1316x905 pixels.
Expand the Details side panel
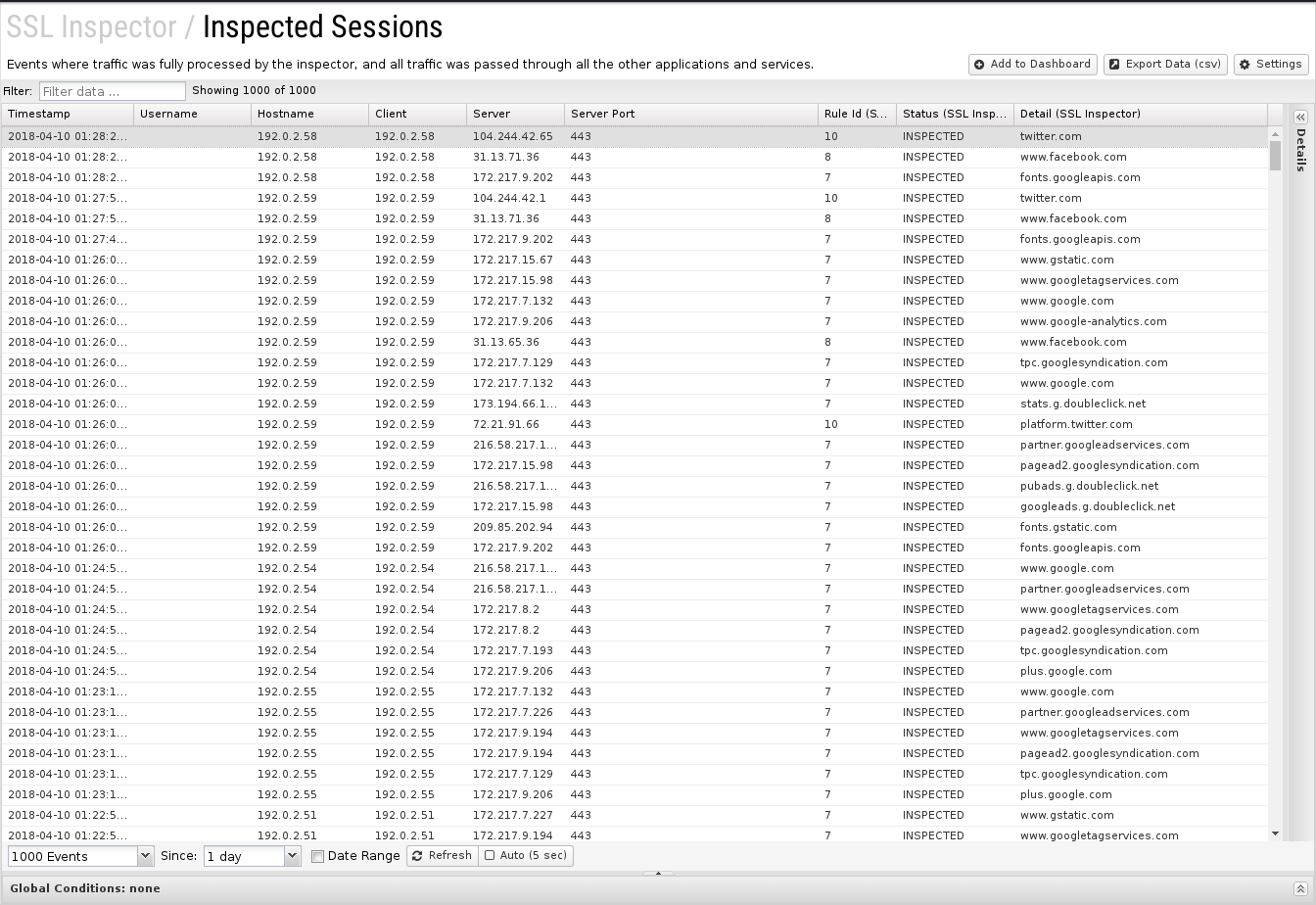[1300, 118]
